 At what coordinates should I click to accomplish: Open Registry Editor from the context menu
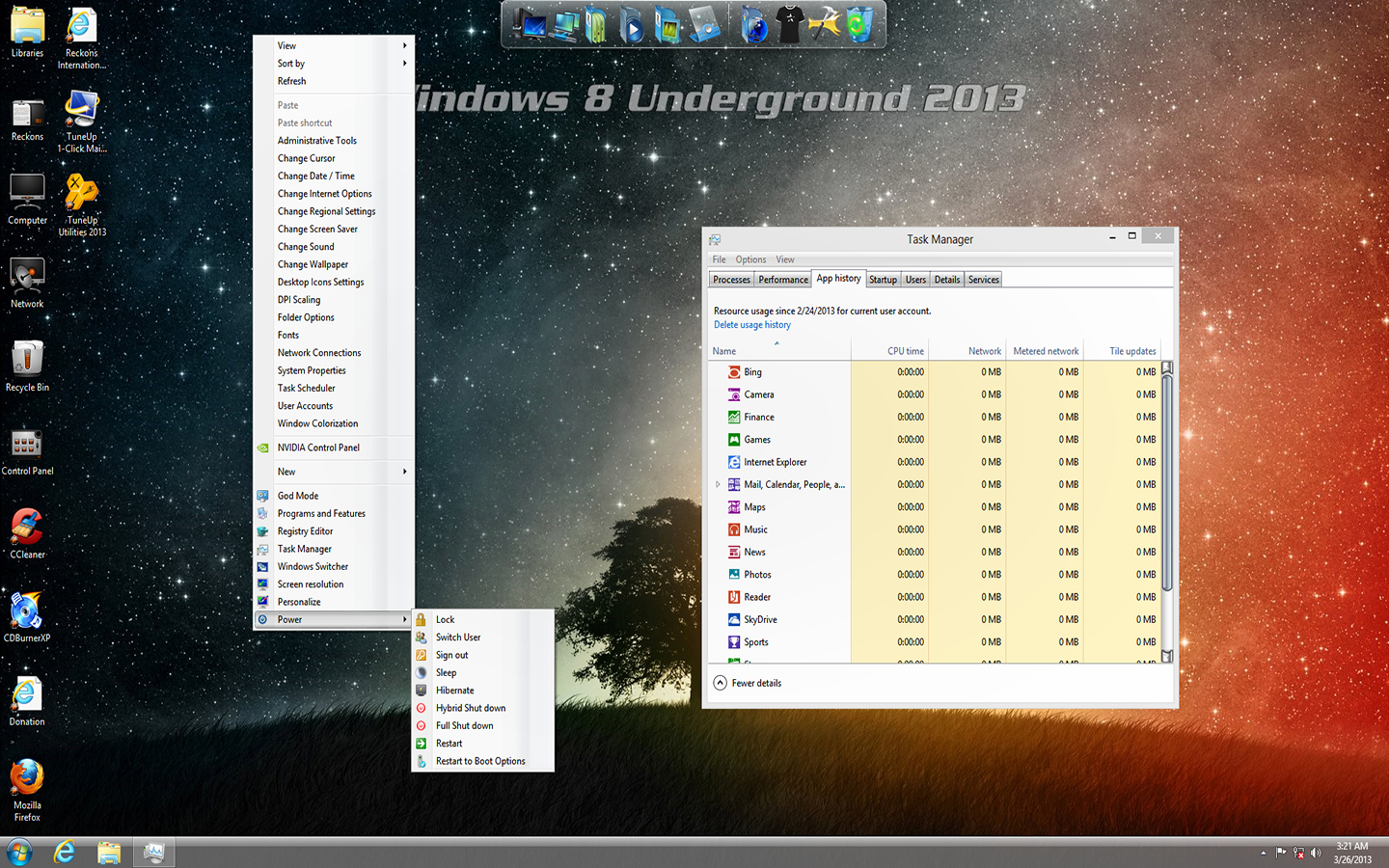point(334,531)
